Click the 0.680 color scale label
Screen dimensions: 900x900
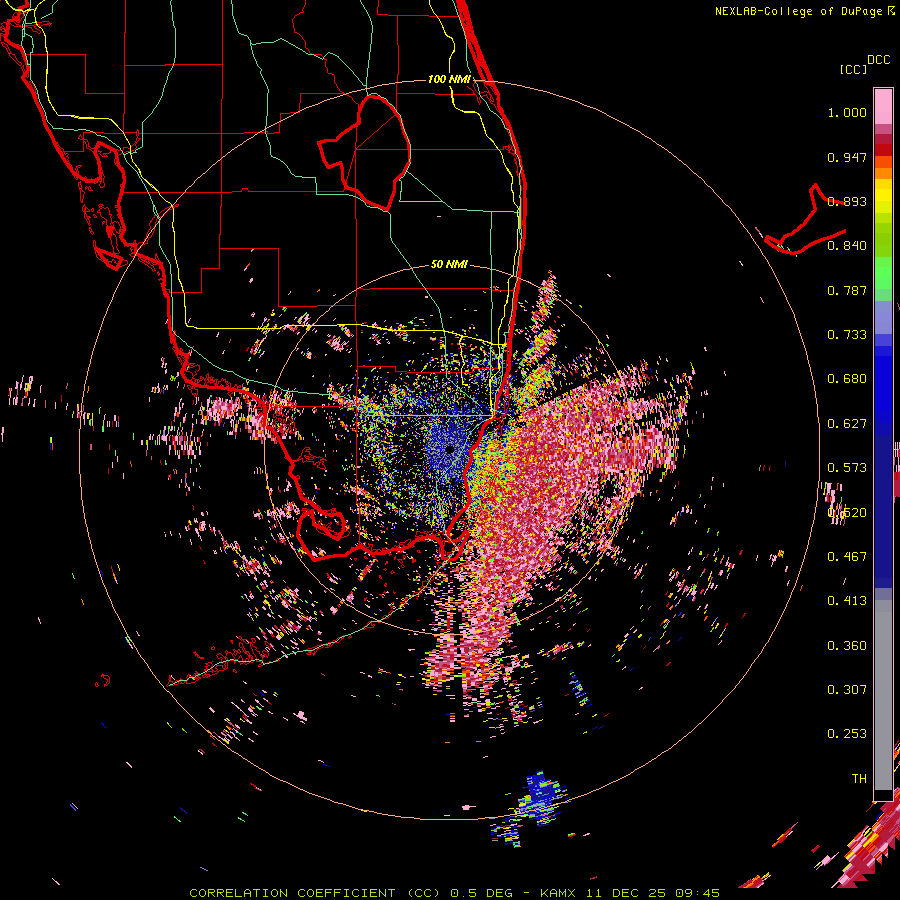pos(847,379)
